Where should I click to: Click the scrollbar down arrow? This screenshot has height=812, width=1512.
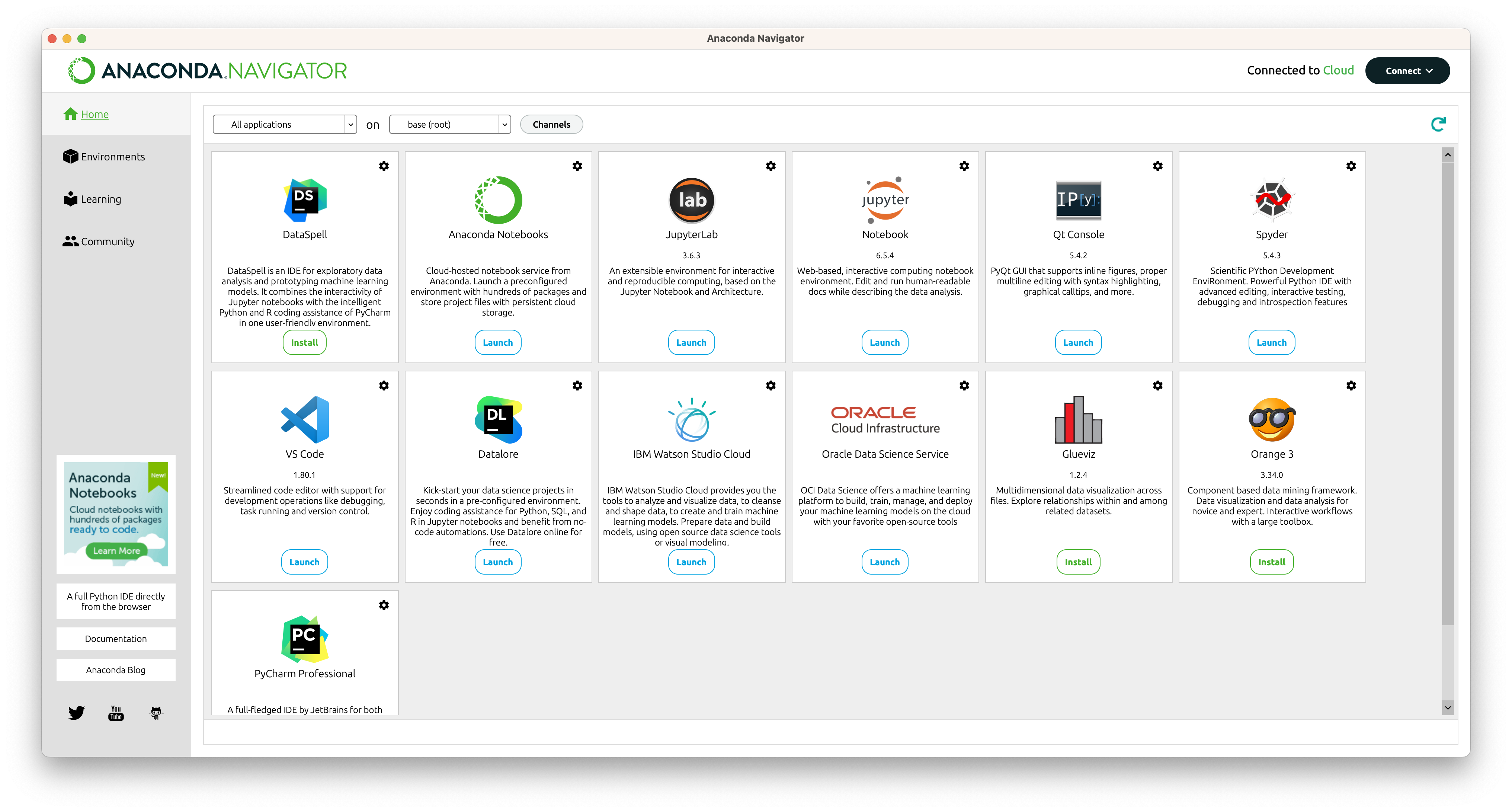(x=1447, y=707)
